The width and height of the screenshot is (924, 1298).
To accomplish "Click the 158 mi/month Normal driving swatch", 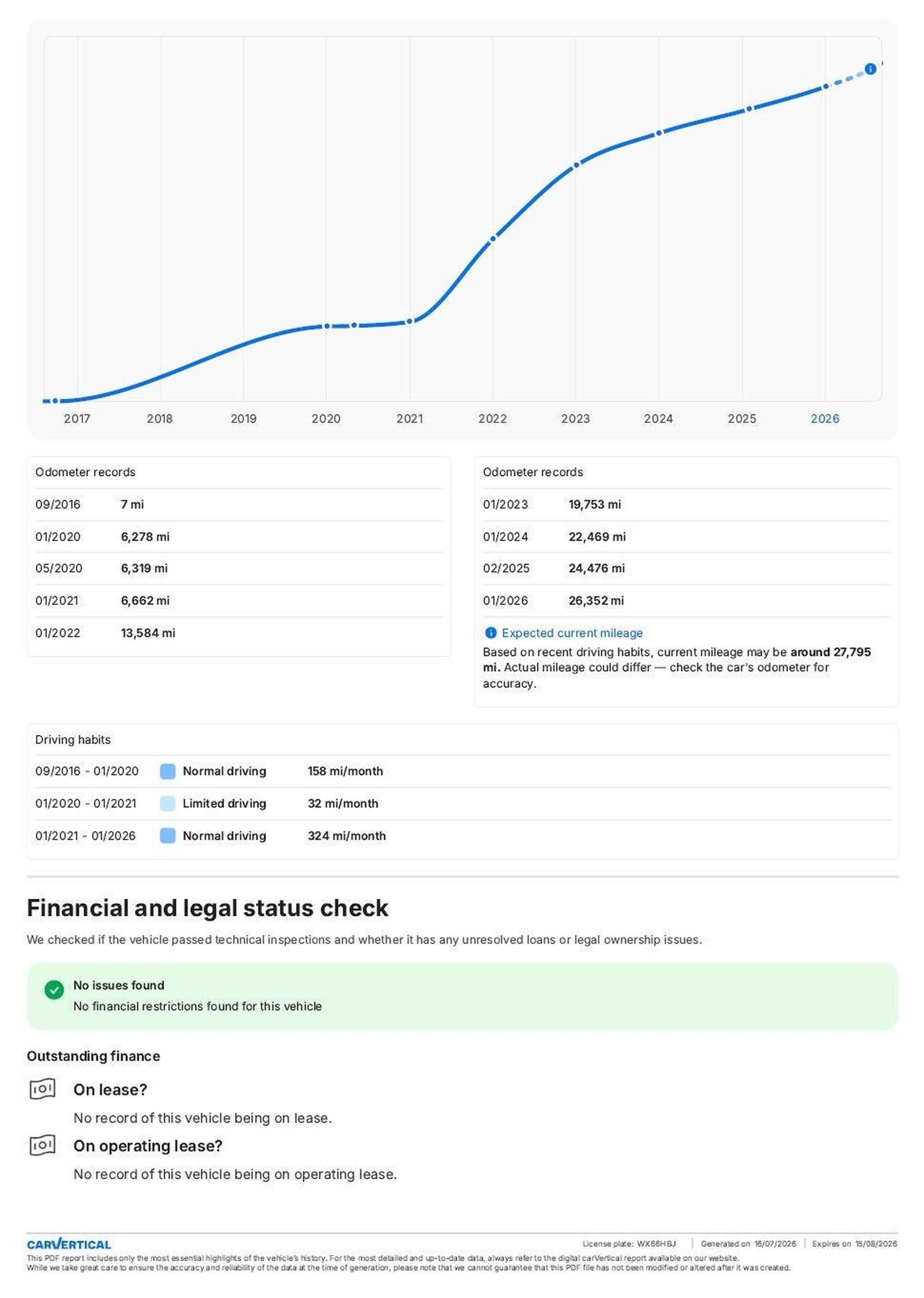I will click(168, 771).
